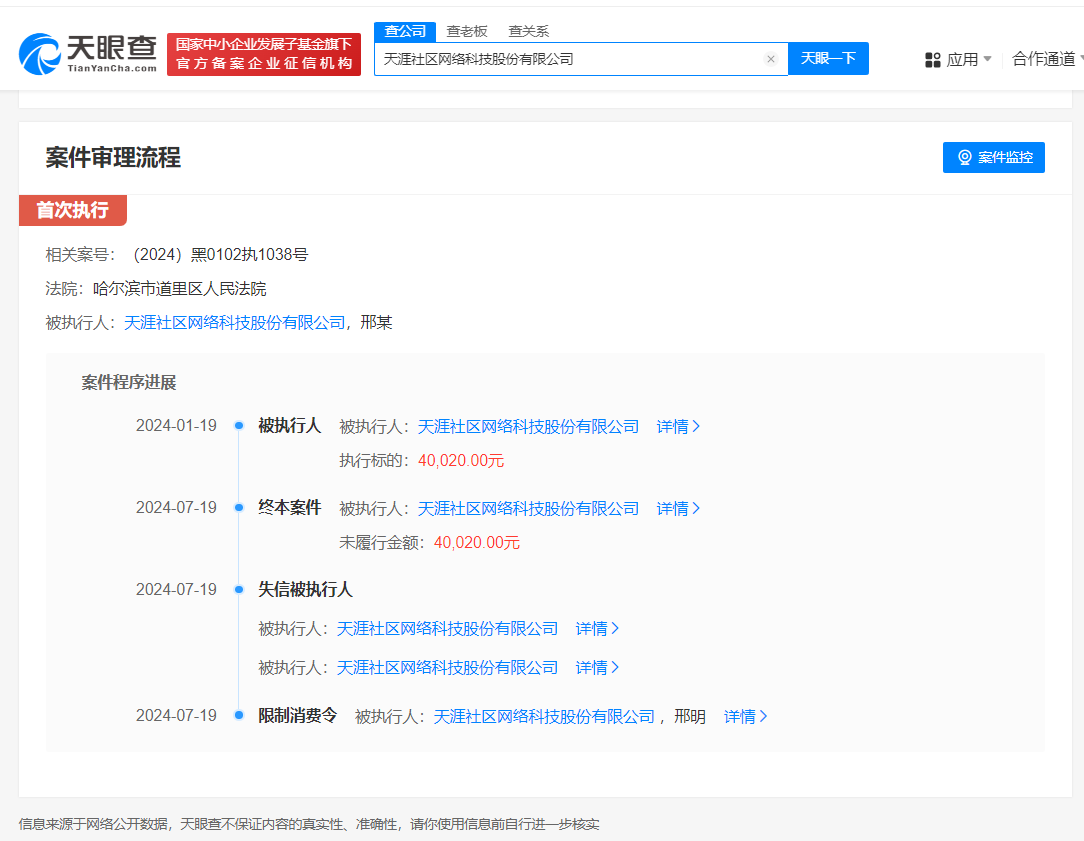Open 详情 for the 2024-01-19 被执行人 entry

coord(678,426)
